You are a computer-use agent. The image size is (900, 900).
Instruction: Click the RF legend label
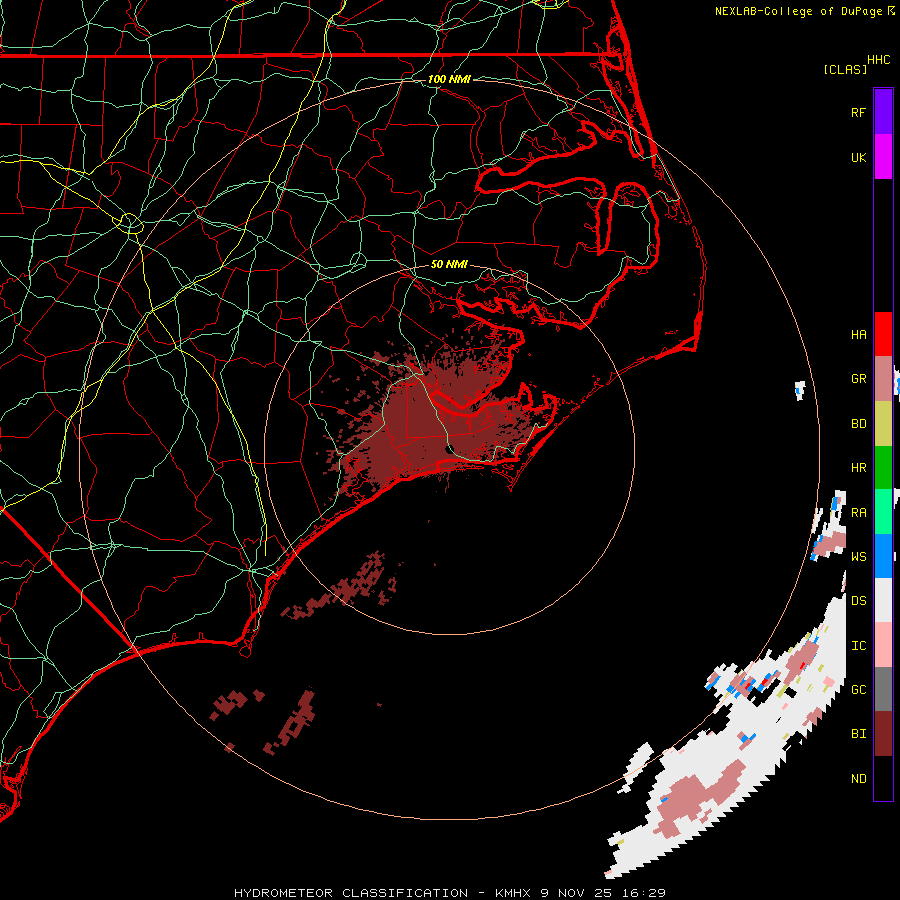pos(858,112)
